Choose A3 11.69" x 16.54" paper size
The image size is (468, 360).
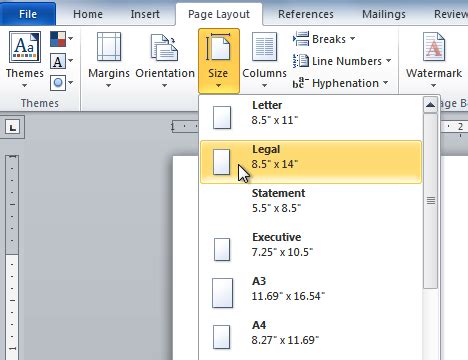point(311,293)
